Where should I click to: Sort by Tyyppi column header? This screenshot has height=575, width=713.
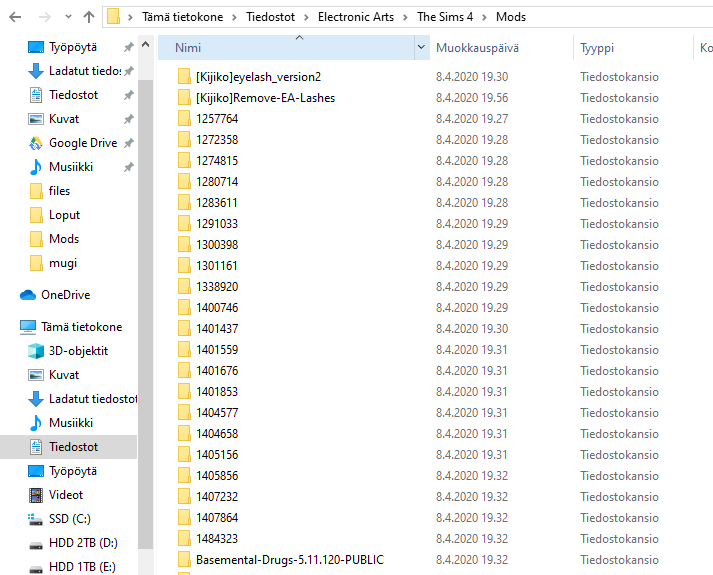633,48
